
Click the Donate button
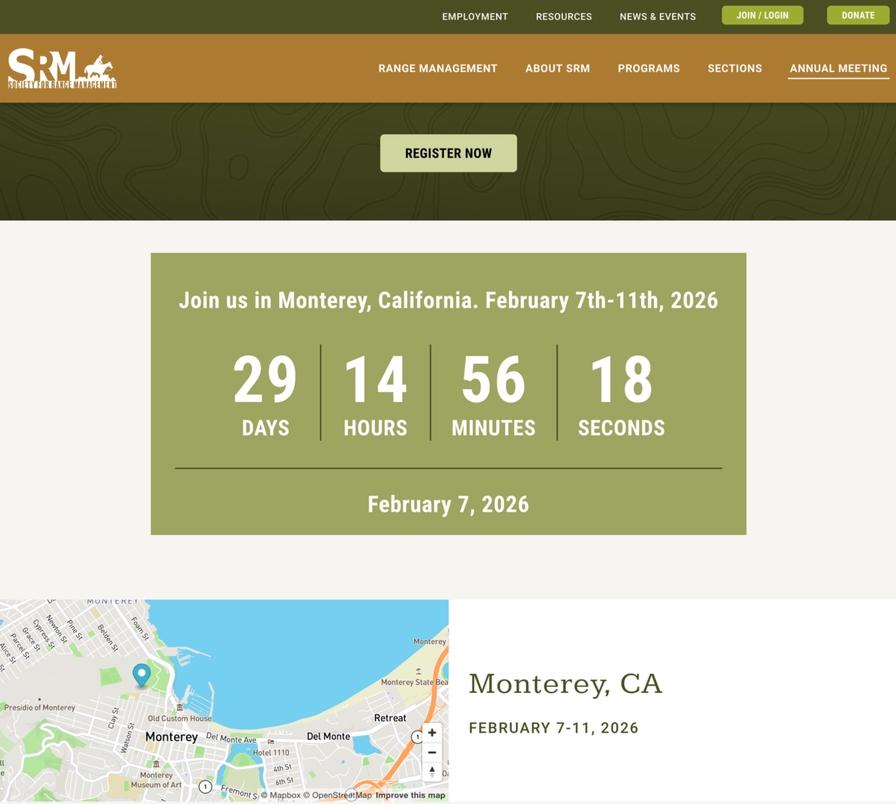pos(857,15)
